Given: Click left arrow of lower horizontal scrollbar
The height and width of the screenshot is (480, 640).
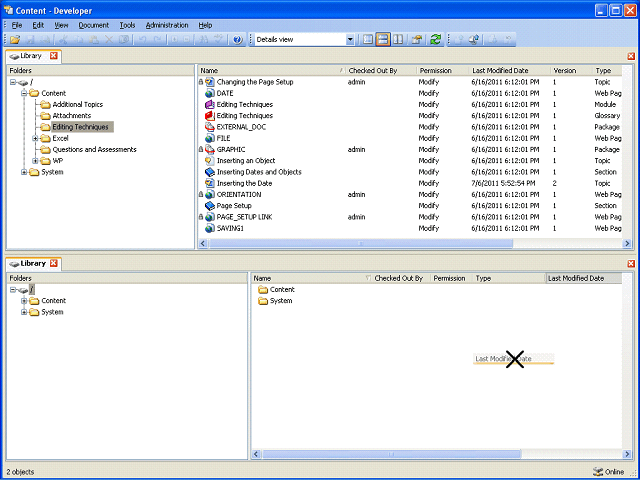Looking at the screenshot, I should (x=256, y=454).
